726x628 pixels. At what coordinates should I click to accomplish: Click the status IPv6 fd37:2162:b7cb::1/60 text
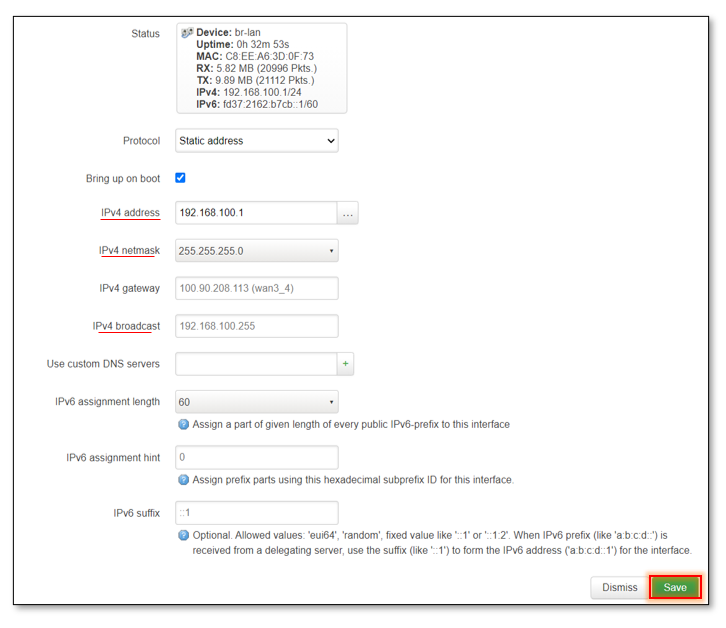(257, 104)
